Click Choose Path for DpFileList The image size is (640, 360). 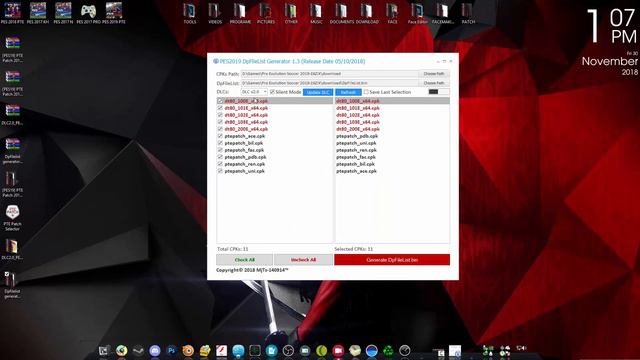tap(434, 83)
